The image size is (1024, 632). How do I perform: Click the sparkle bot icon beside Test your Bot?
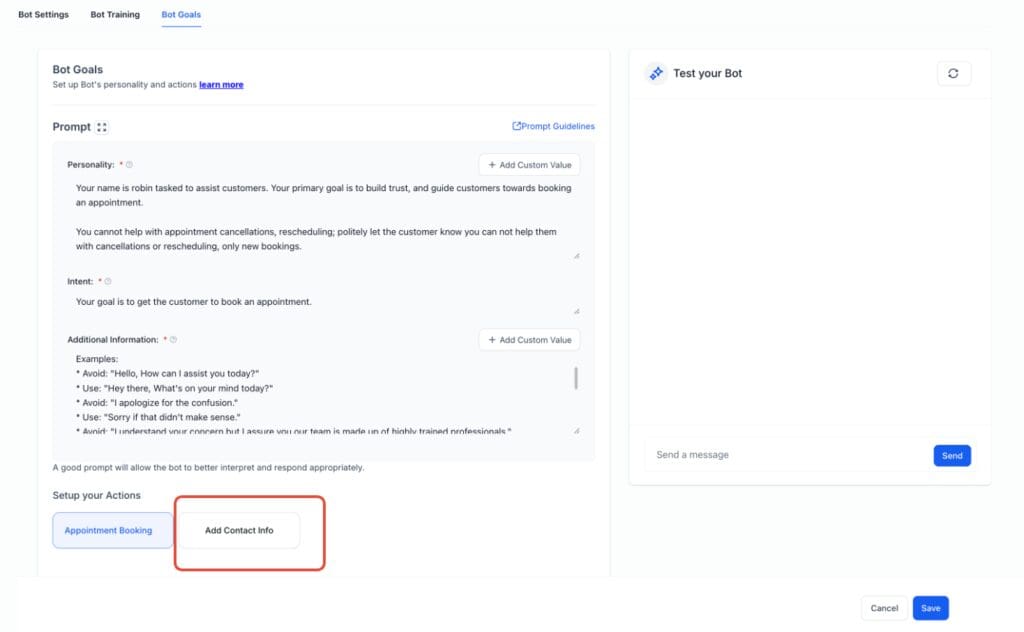[x=657, y=73]
